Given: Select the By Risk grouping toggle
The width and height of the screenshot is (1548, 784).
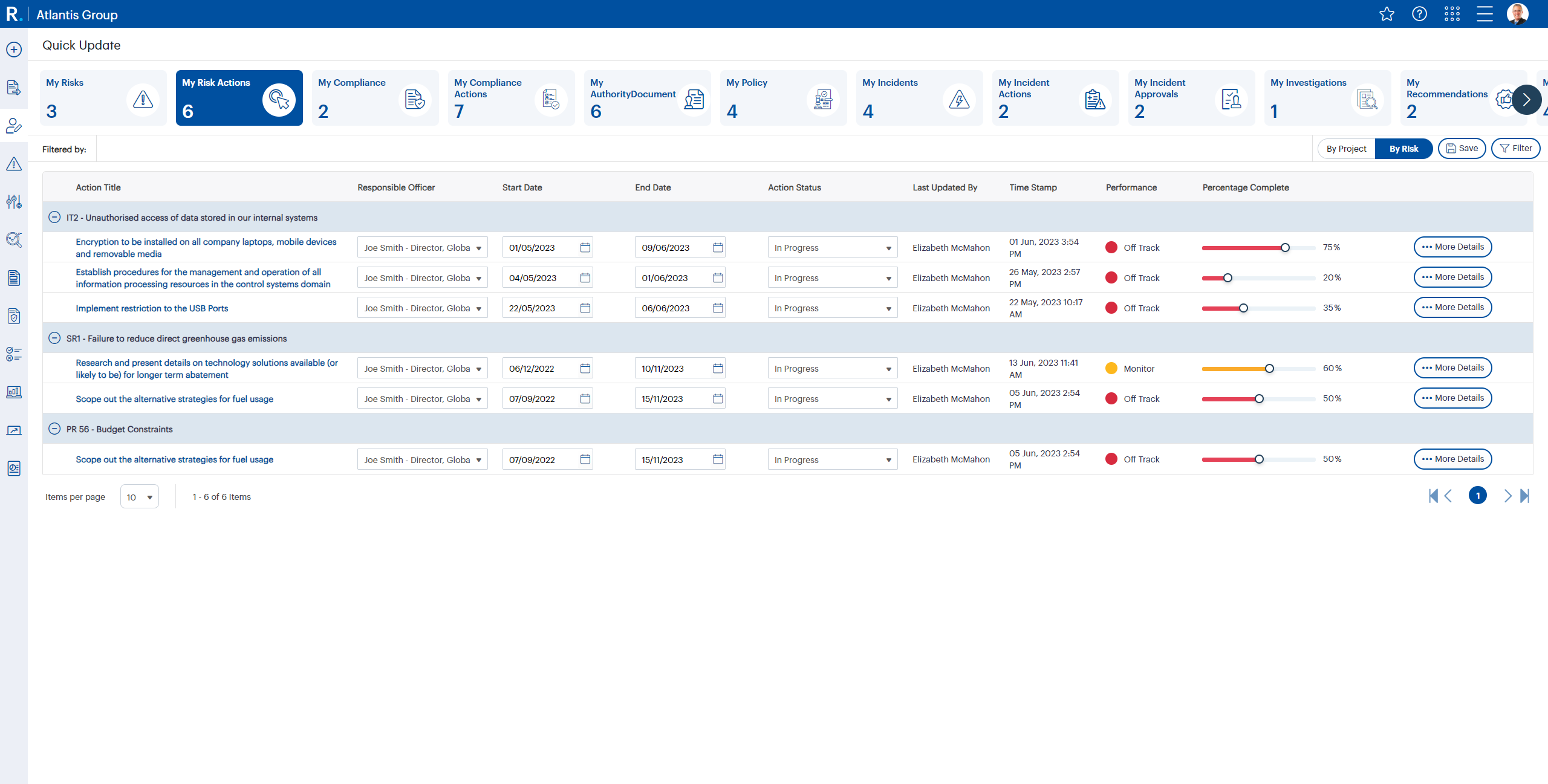Looking at the screenshot, I should click(x=1403, y=149).
